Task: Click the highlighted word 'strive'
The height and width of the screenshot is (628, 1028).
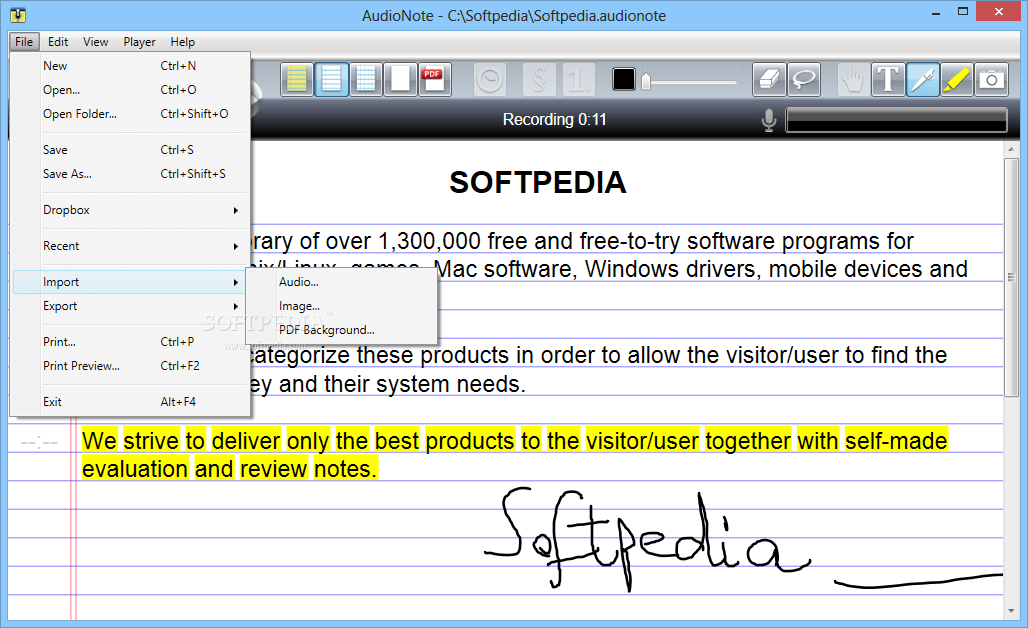Action: (x=151, y=441)
